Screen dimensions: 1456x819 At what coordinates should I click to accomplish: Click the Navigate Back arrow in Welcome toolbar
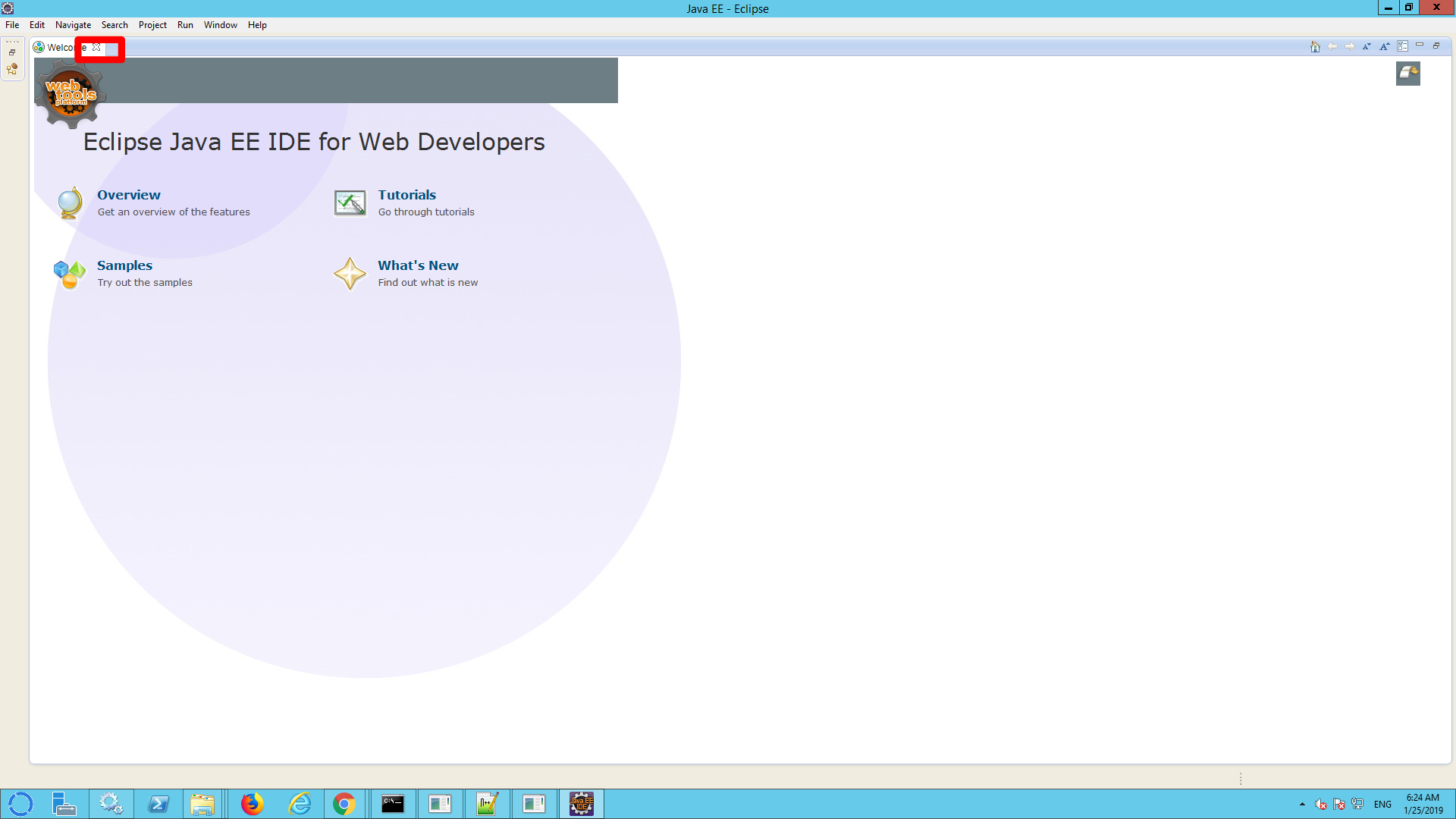click(1332, 47)
